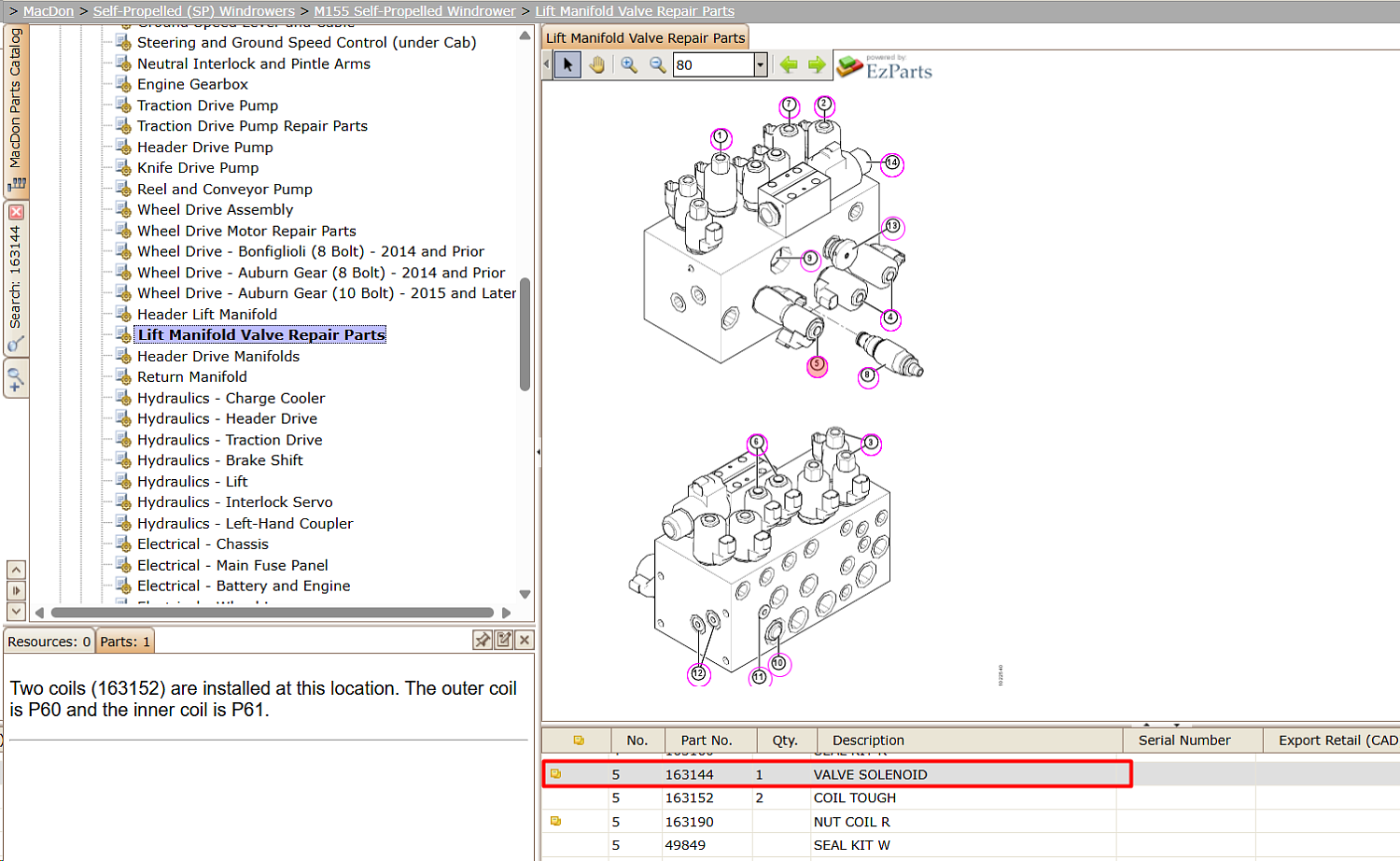Click callout bubble 4 on the diagram
1400x861 pixels.
point(891,318)
